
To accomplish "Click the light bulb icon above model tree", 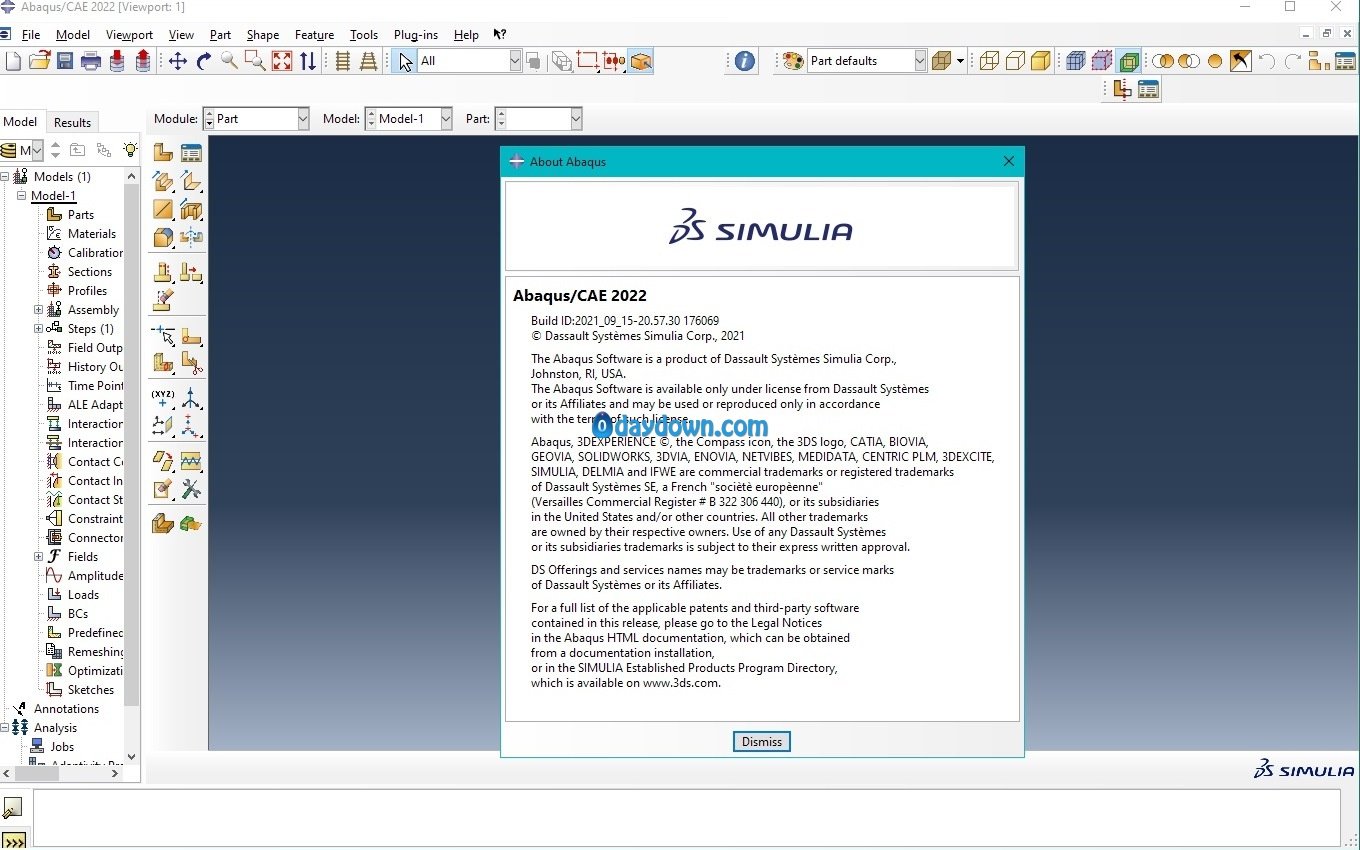I will [130, 150].
